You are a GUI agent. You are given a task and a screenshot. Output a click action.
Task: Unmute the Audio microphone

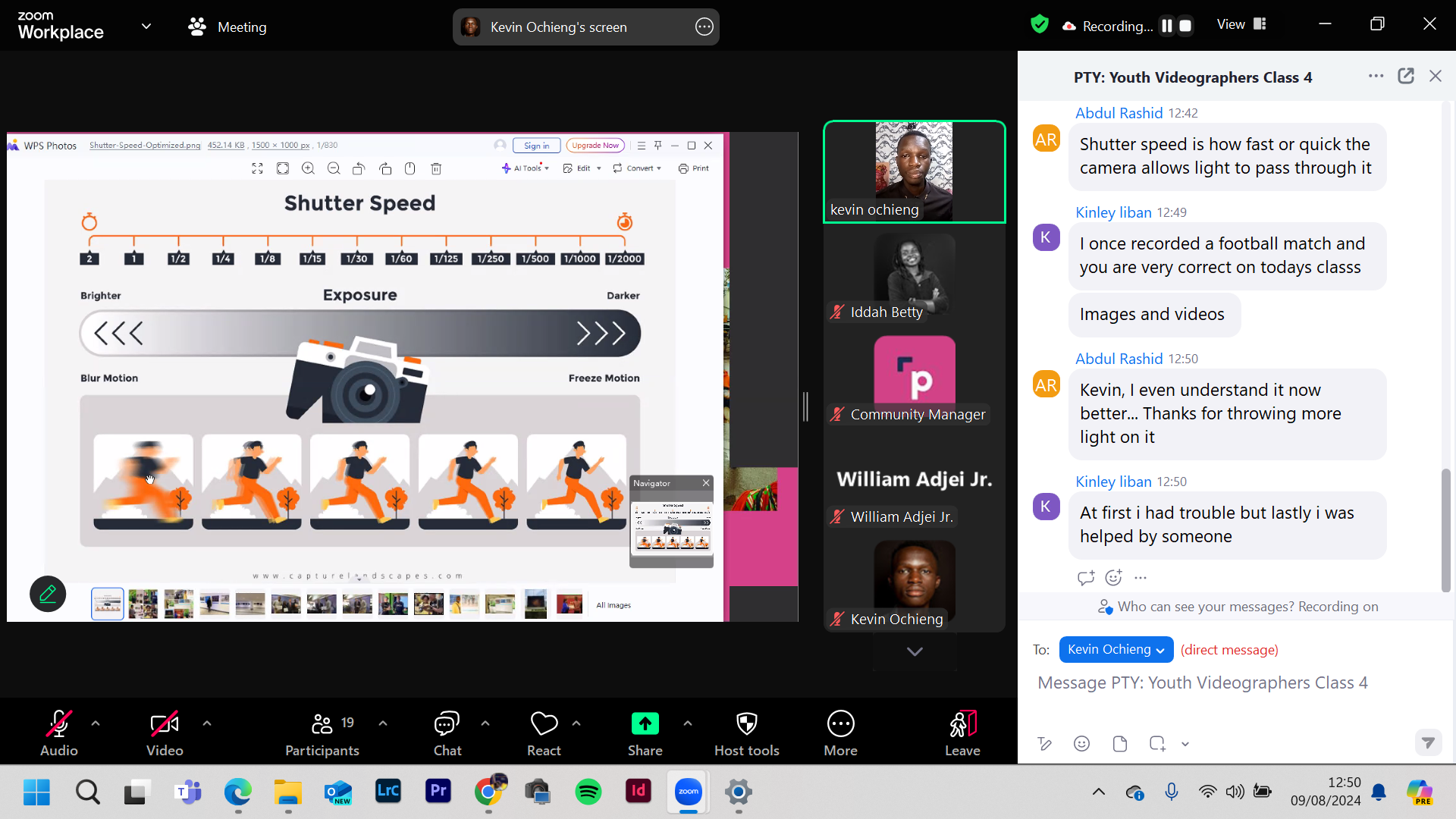(x=58, y=733)
